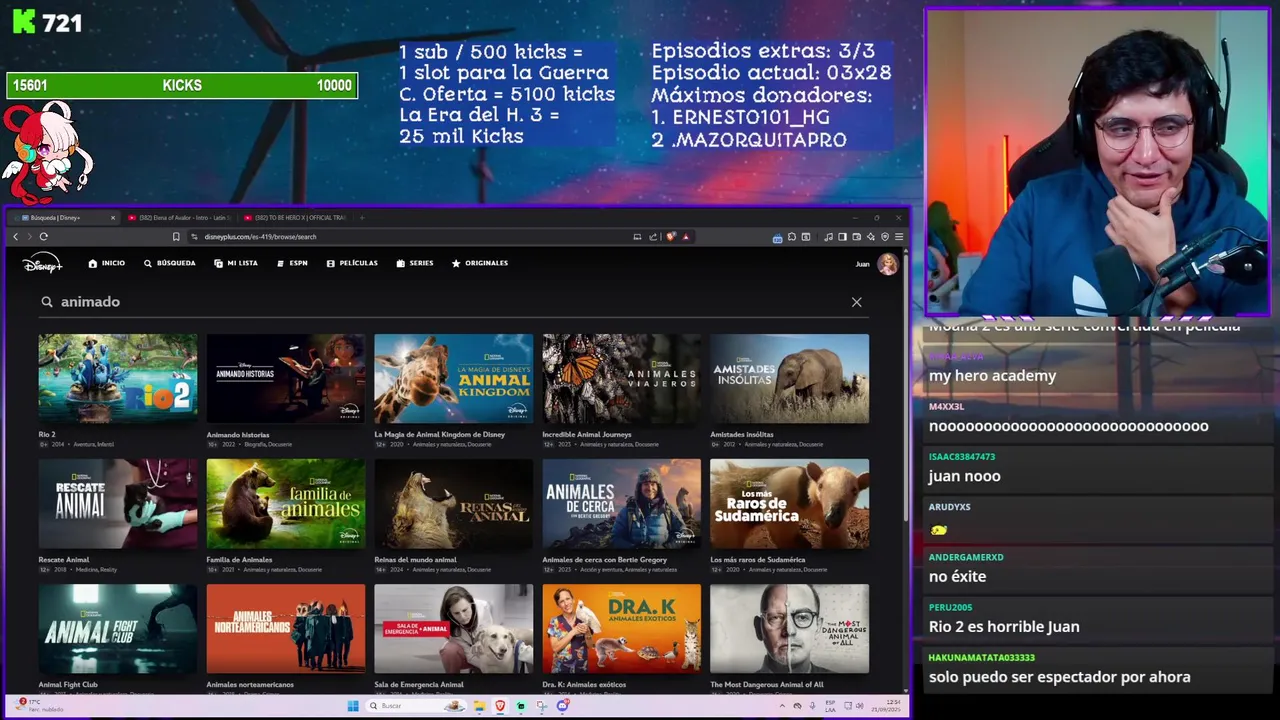Open a new browser tab

362,218
